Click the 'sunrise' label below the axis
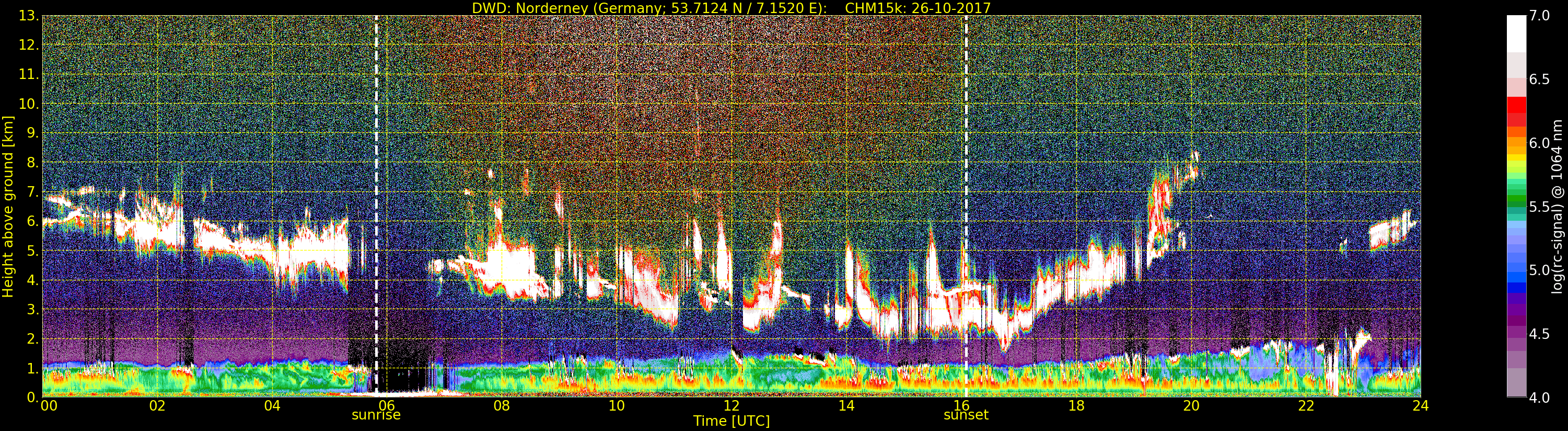Screen dimensions: 1568x431 point(376,415)
